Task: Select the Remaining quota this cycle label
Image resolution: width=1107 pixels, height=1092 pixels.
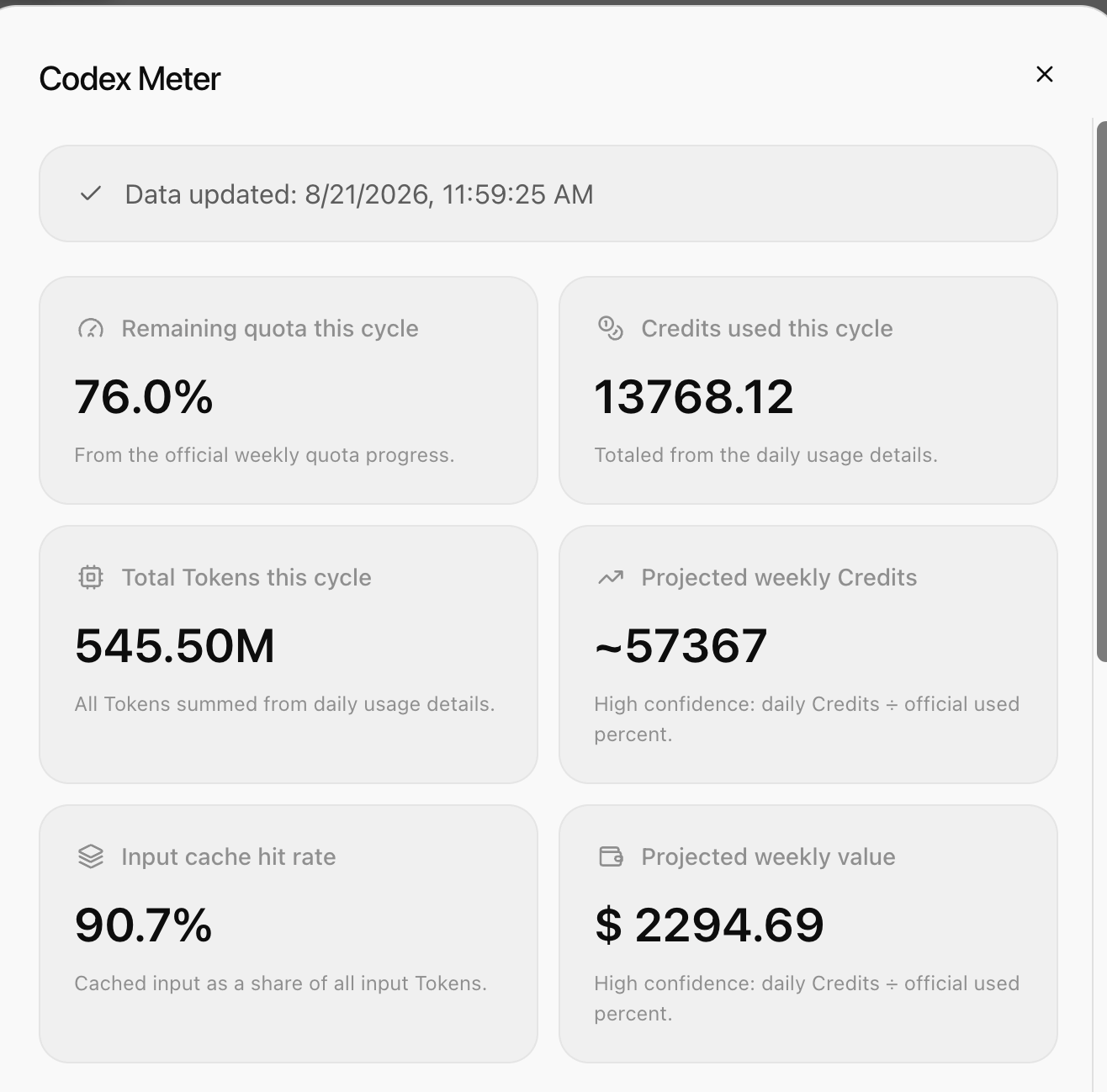Action: 270,328
